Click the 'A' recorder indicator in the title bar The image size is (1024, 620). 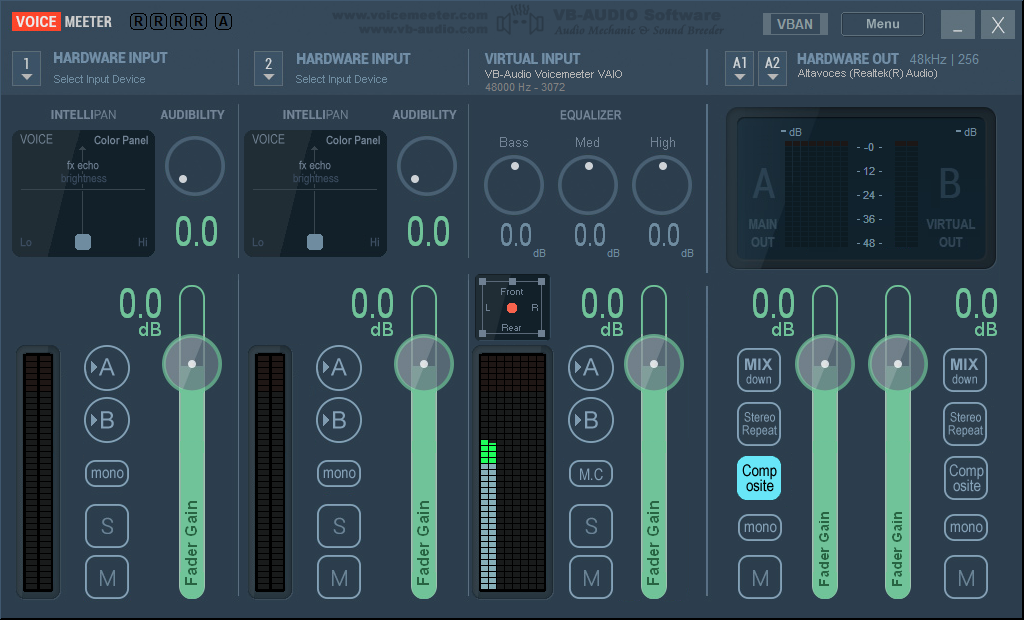point(223,22)
